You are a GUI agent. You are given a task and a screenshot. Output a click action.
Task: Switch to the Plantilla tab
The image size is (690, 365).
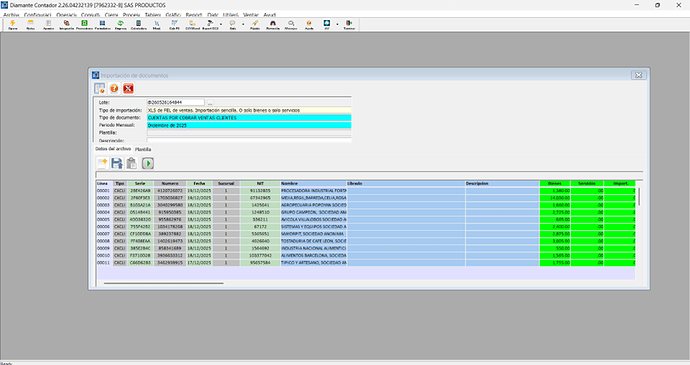143,149
